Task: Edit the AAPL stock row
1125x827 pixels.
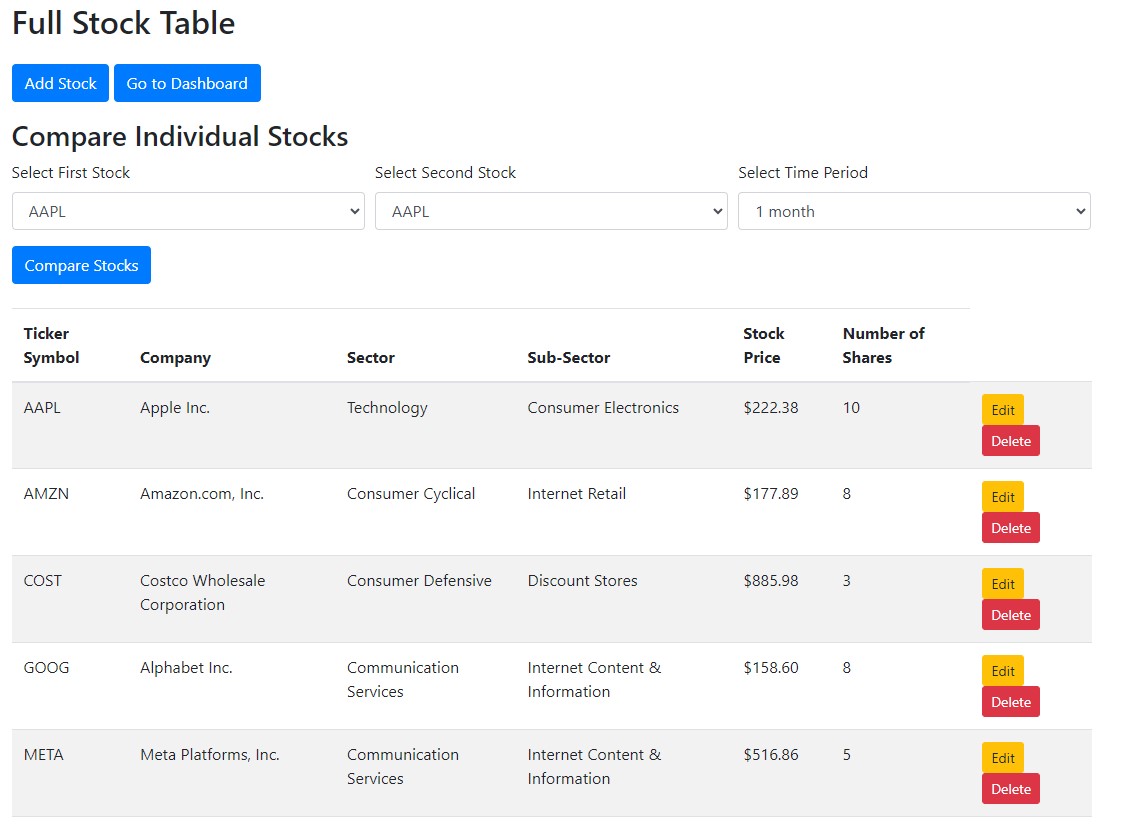Action: click(x=1002, y=410)
